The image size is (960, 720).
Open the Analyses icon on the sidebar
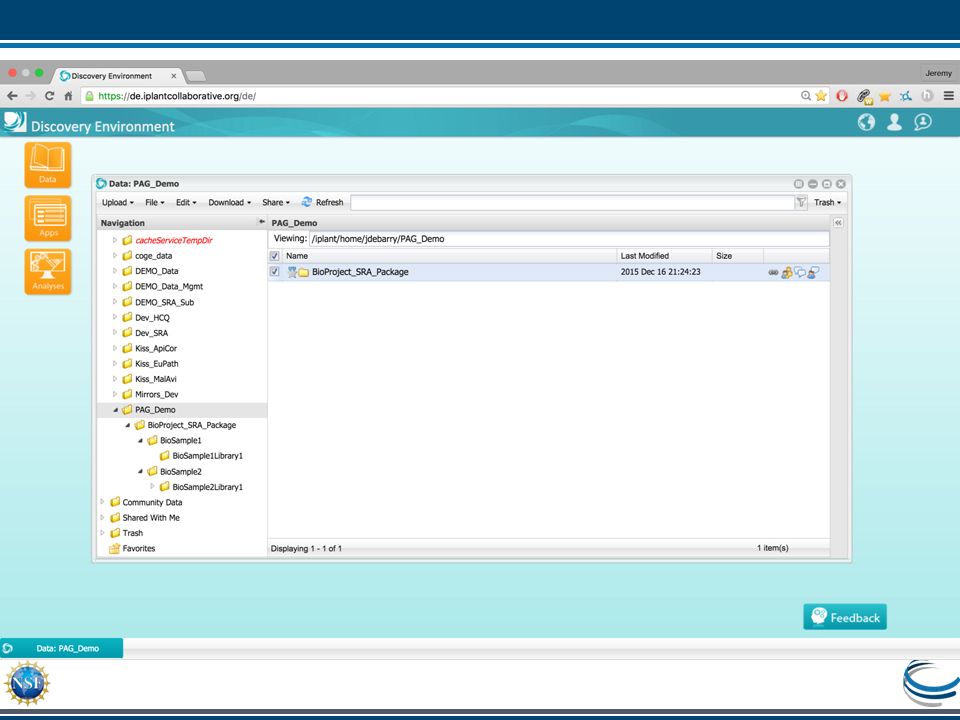point(48,272)
